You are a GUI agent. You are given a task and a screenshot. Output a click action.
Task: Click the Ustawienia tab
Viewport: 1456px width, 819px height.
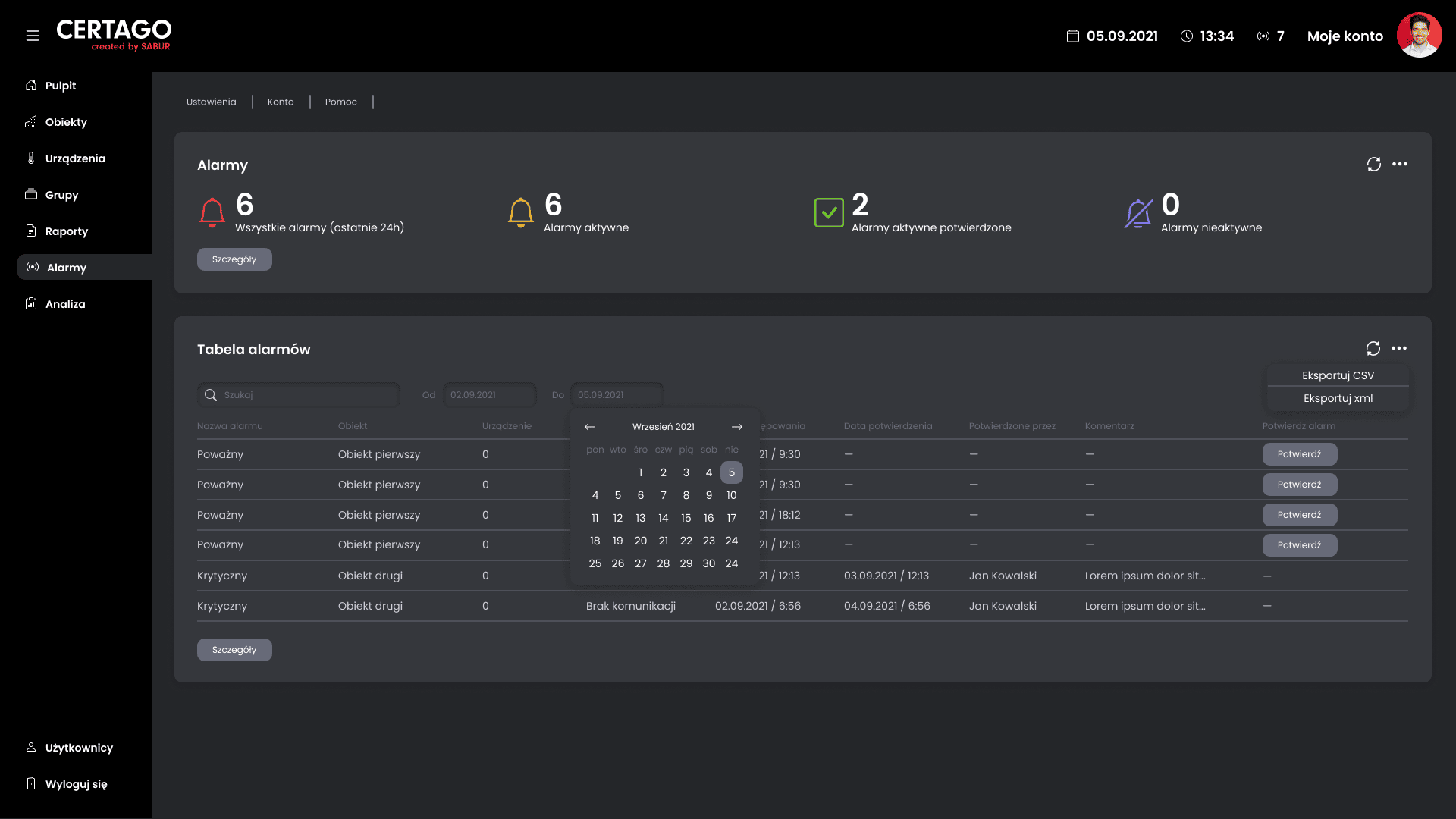(211, 102)
